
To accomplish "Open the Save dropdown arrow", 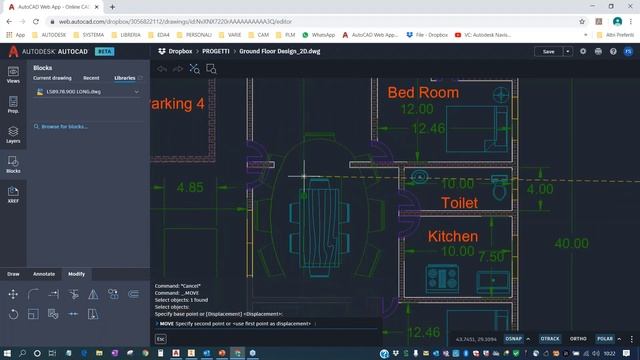I will 568,51.
